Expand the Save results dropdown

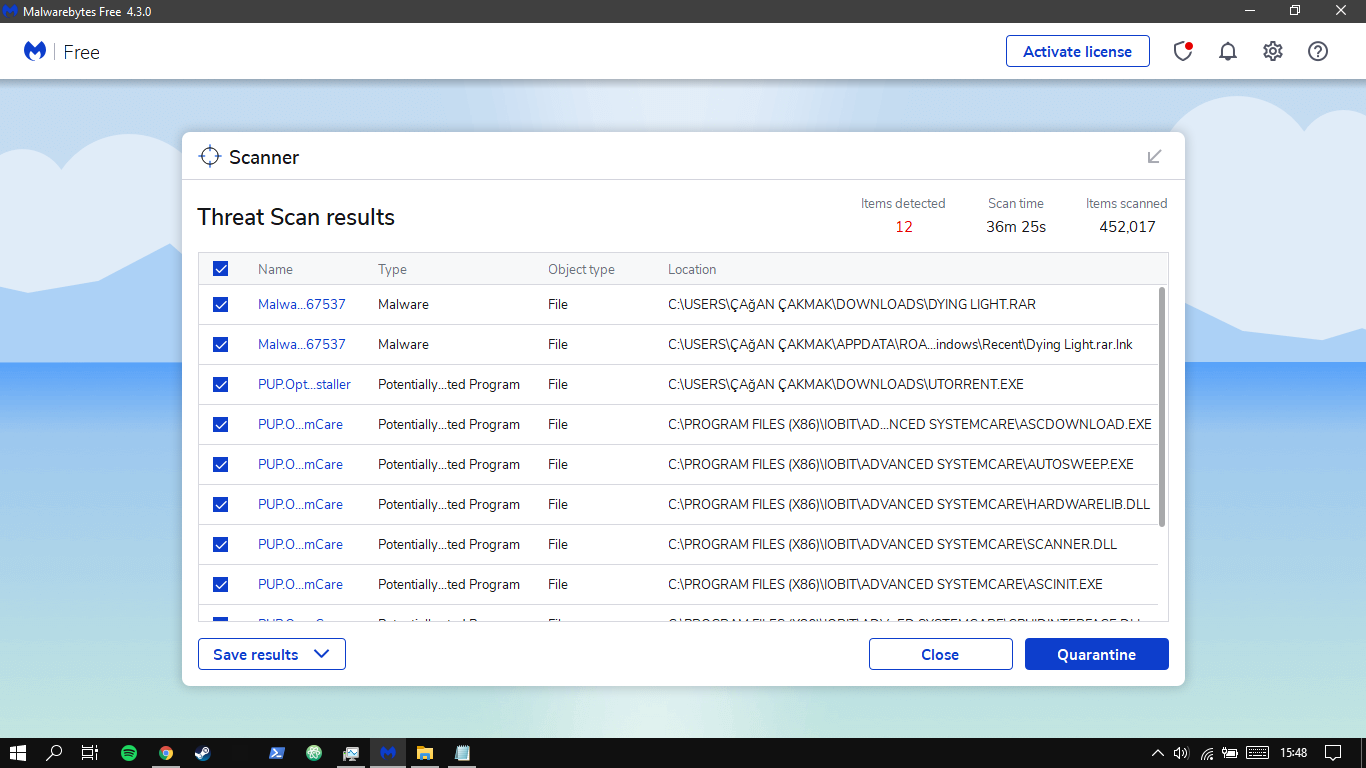tap(272, 654)
